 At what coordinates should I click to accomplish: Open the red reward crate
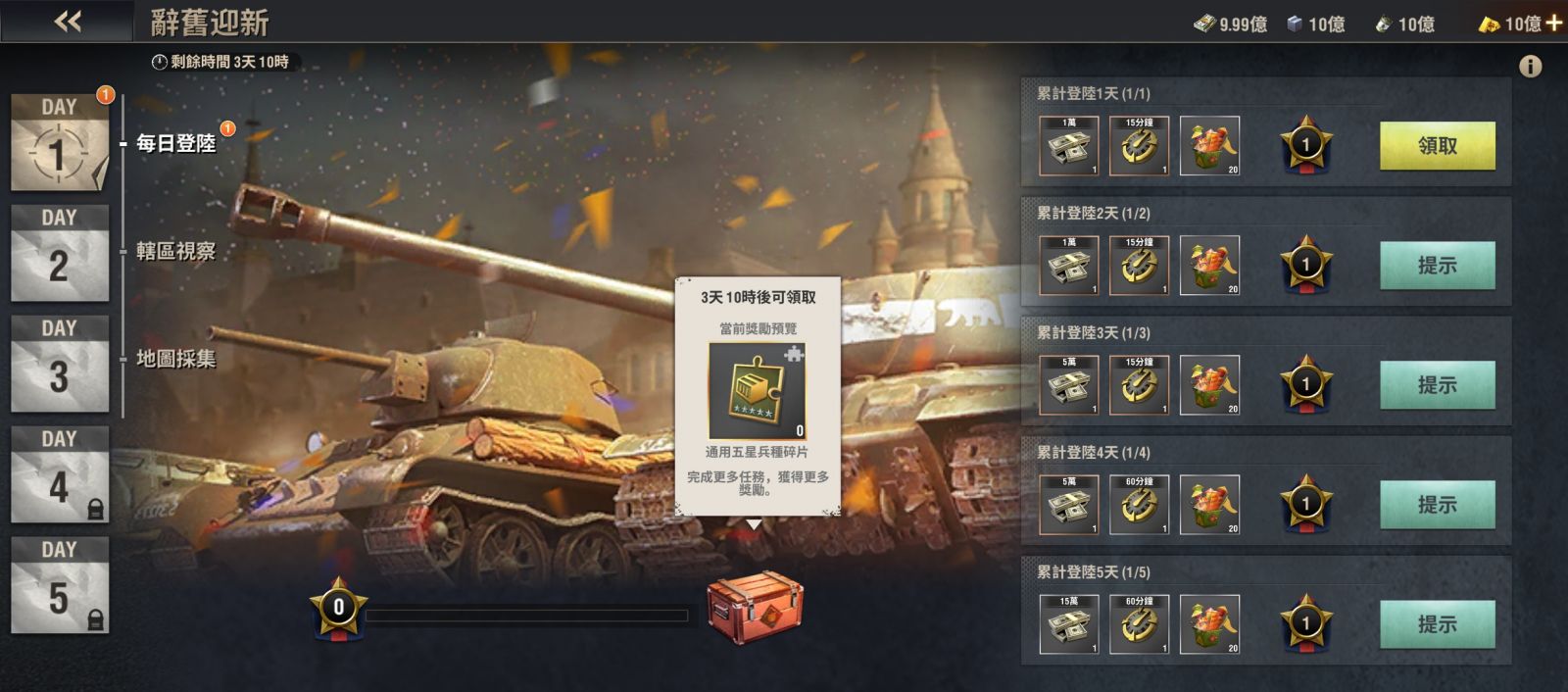(x=755, y=607)
